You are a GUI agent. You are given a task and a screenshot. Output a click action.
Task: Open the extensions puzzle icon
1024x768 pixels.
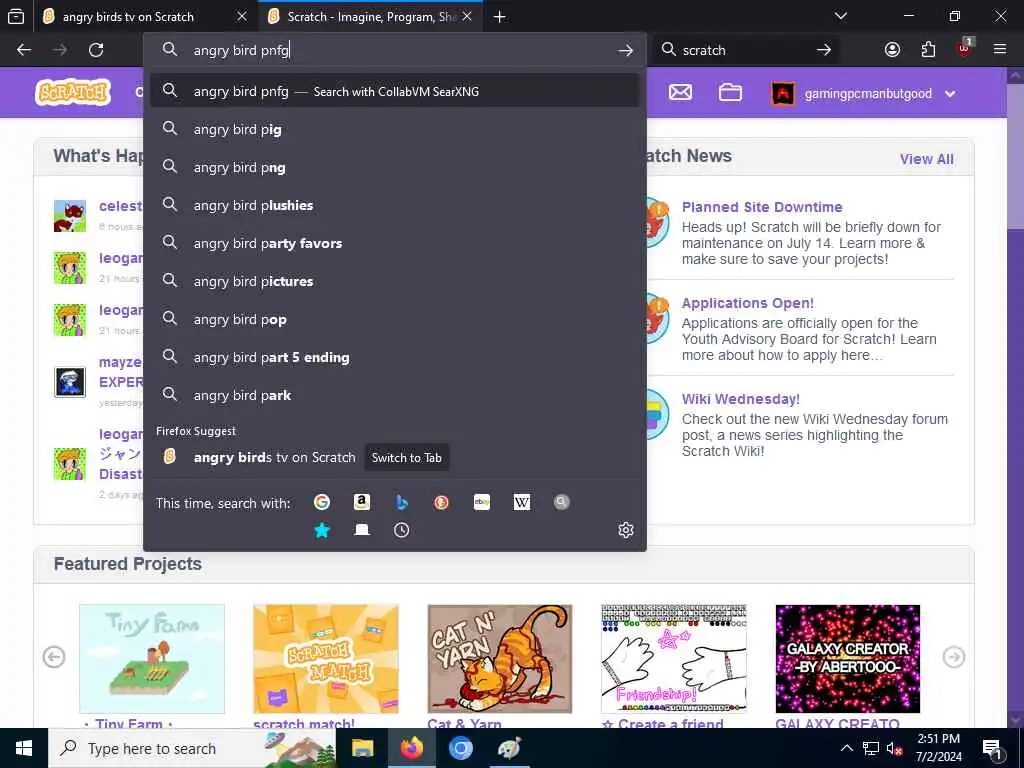point(928,50)
